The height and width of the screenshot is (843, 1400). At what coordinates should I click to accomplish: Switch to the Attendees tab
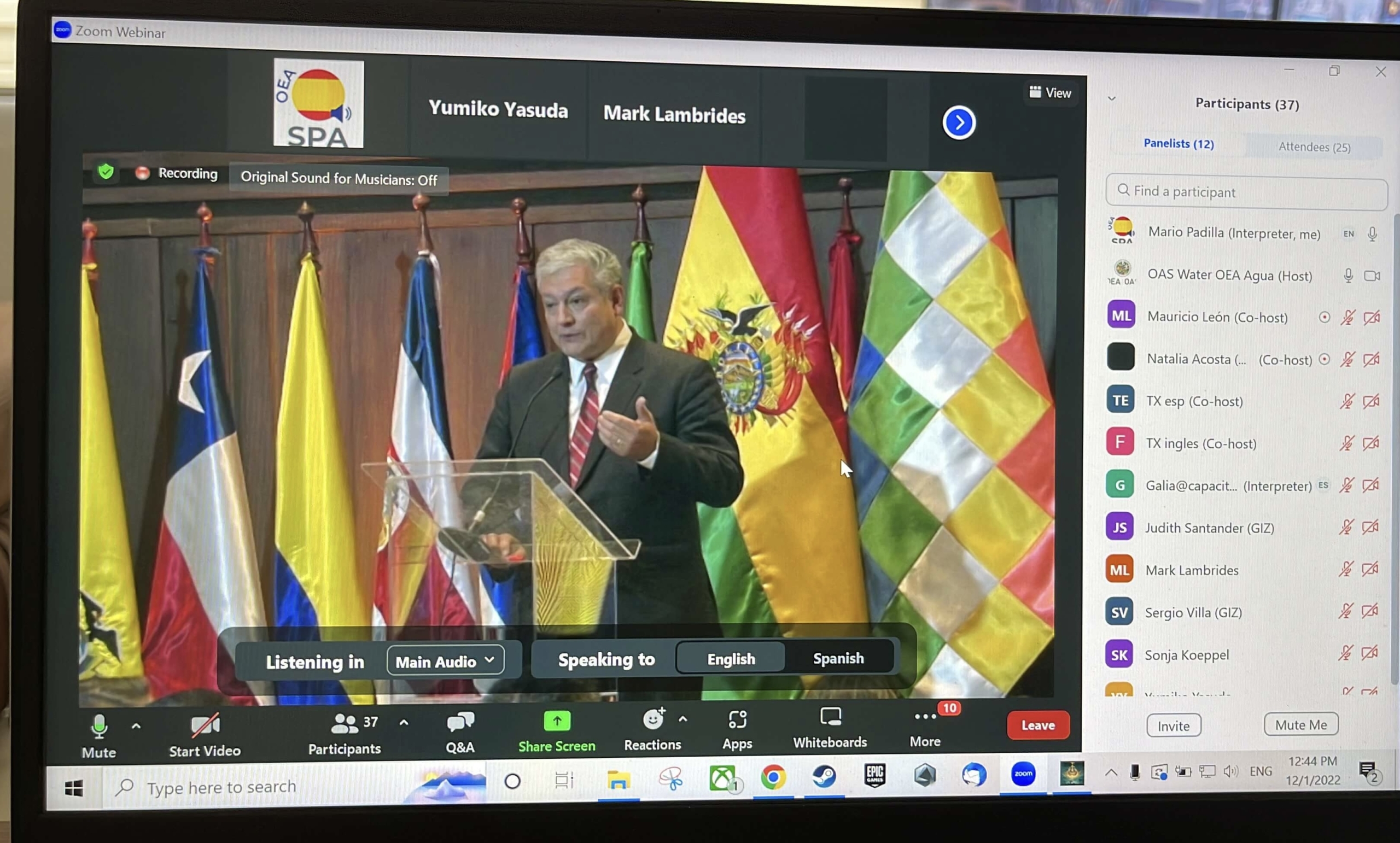click(x=1313, y=147)
